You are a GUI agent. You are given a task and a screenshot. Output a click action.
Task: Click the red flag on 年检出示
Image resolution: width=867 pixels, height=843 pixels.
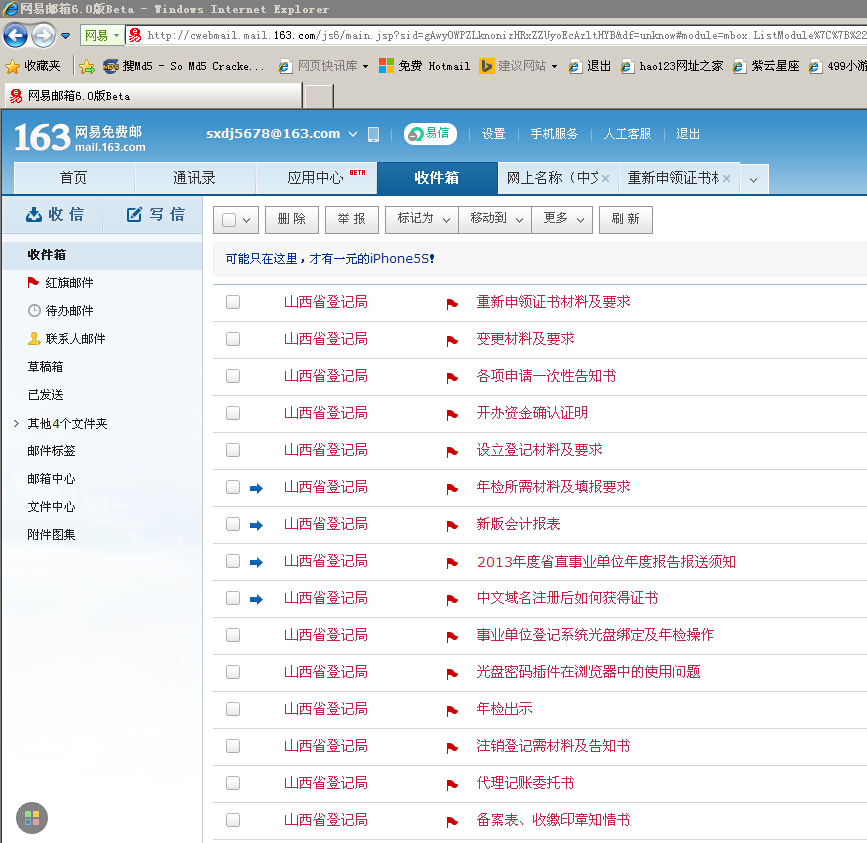[x=452, y=710]
